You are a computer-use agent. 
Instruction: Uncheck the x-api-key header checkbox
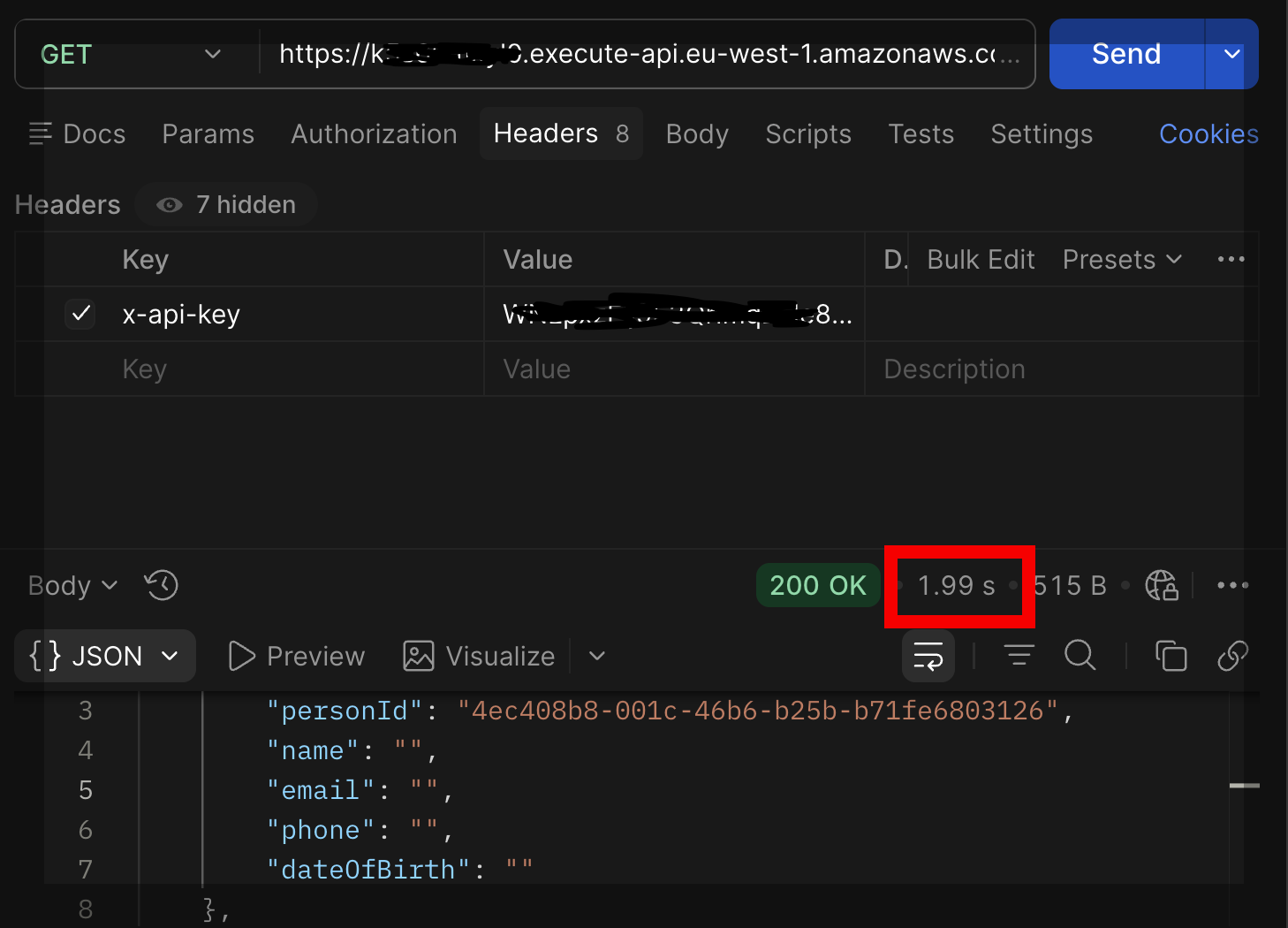(80, 314)
